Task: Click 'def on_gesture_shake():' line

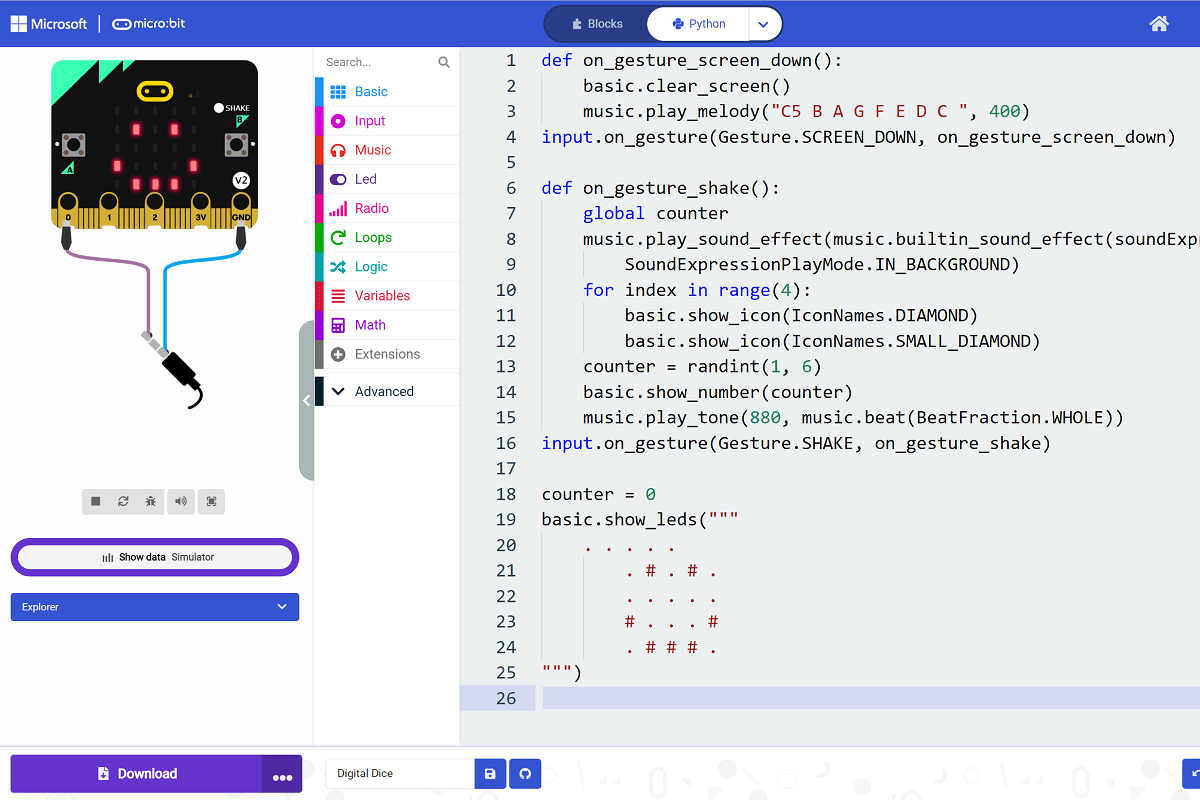Action: (x=660, y=188)
